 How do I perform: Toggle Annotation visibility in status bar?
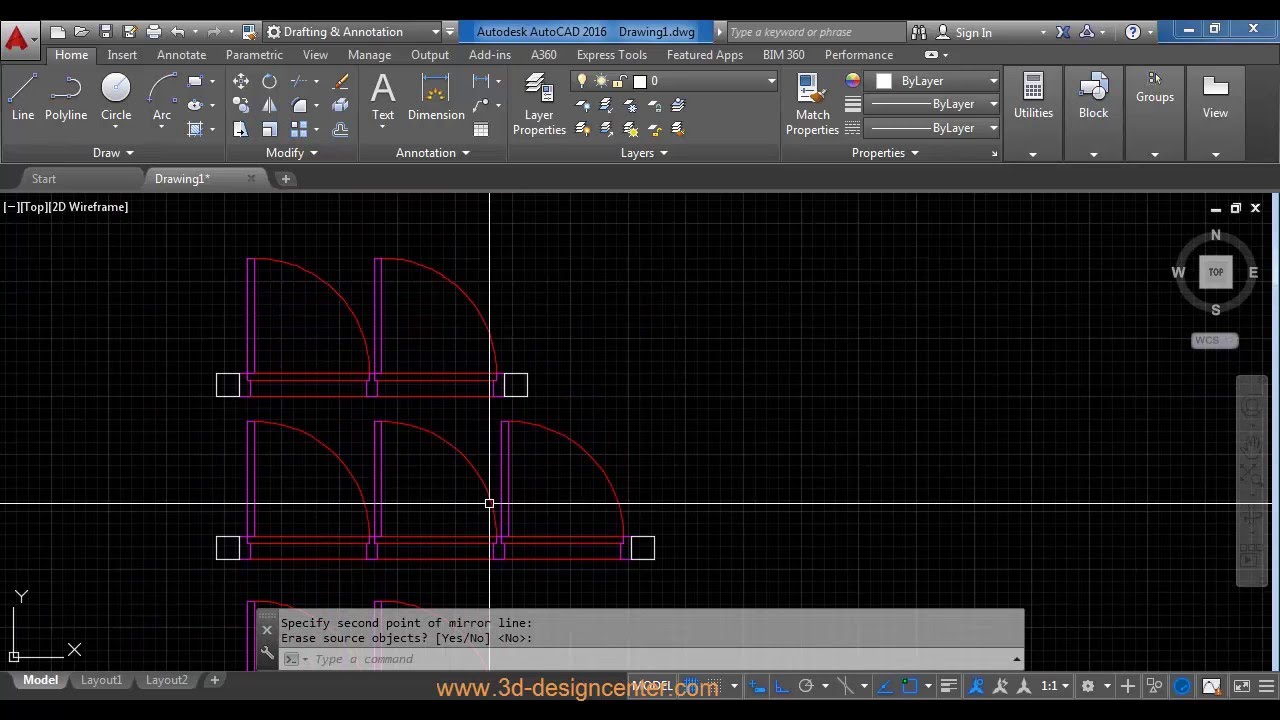(977, 686)
